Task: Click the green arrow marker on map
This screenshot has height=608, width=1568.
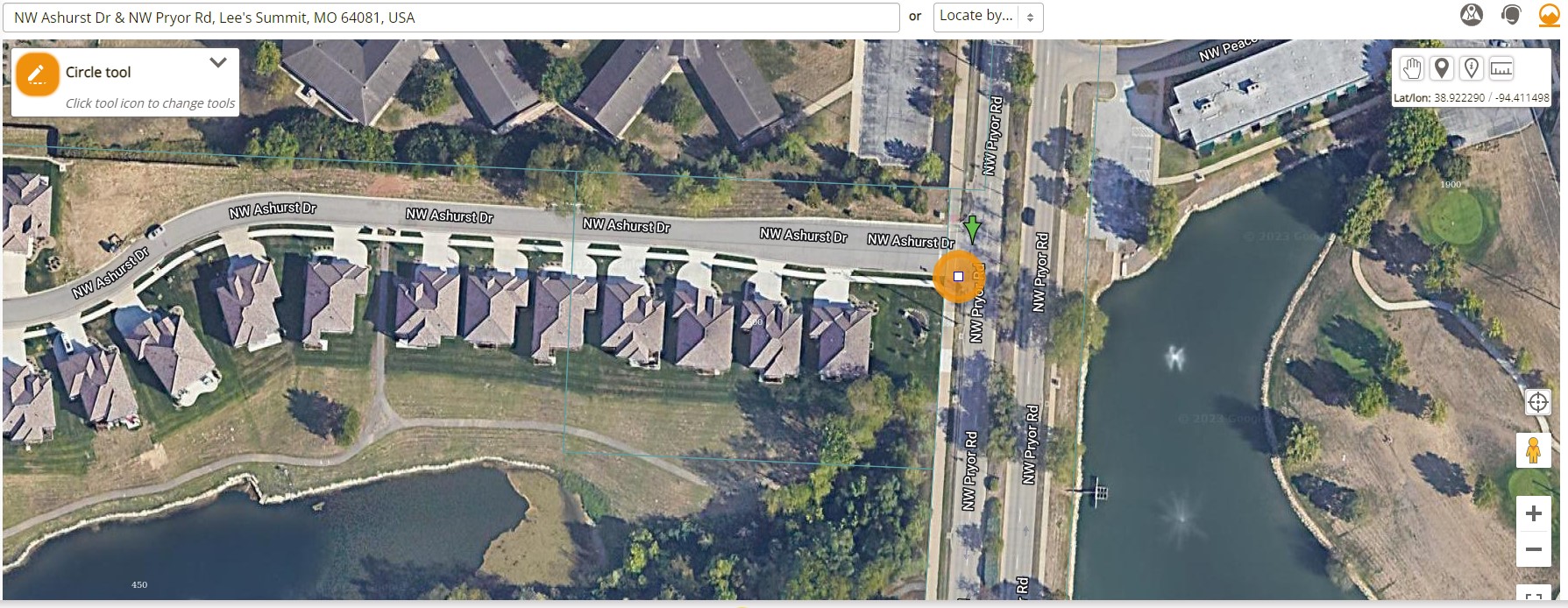Action: [x=971, y=230]
